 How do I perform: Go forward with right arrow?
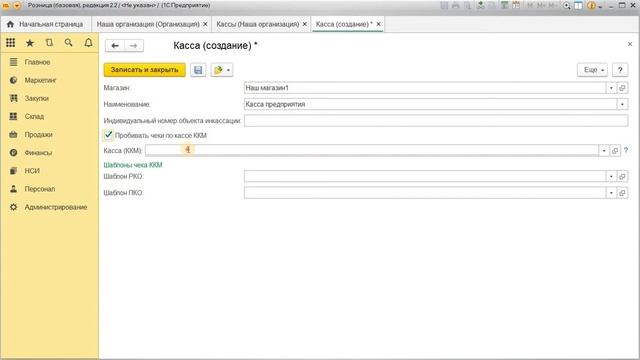133,46
